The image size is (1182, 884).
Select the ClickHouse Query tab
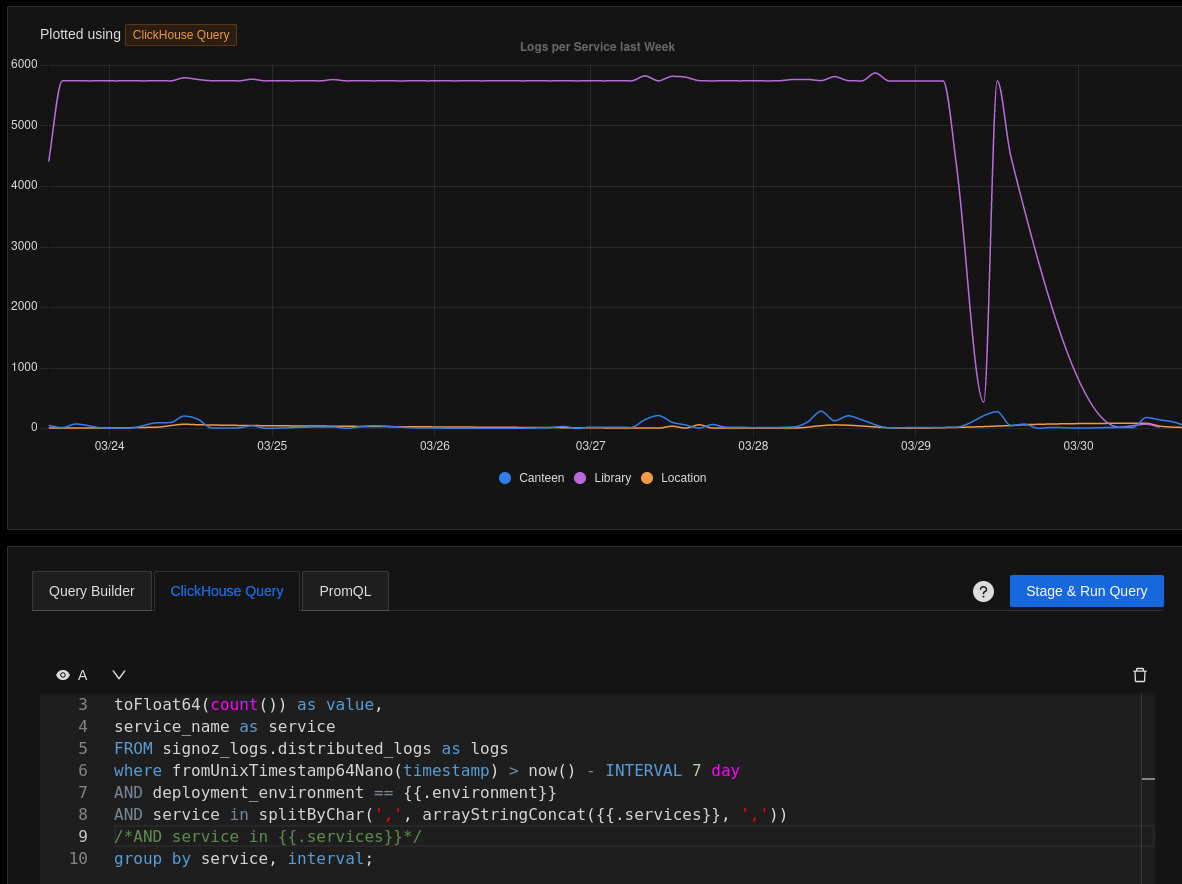(x=227, y=591)
